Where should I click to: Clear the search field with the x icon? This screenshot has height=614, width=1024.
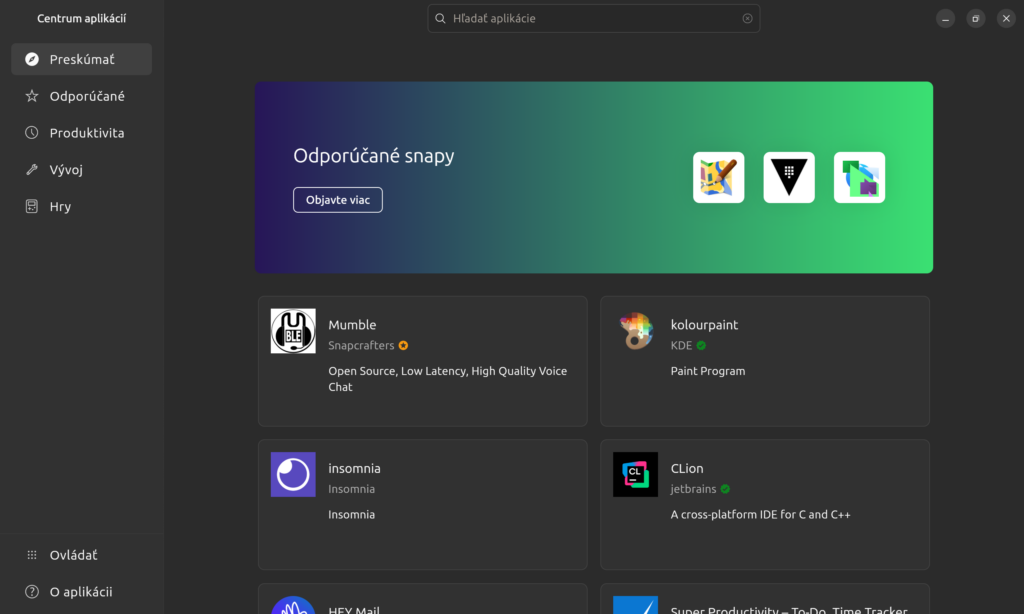coord(747,18)
